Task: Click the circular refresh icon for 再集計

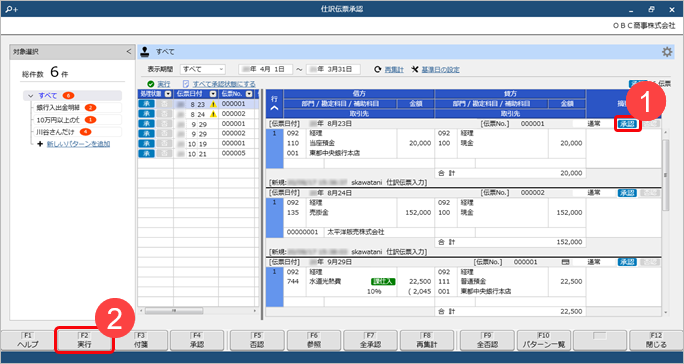Action: 378,69
